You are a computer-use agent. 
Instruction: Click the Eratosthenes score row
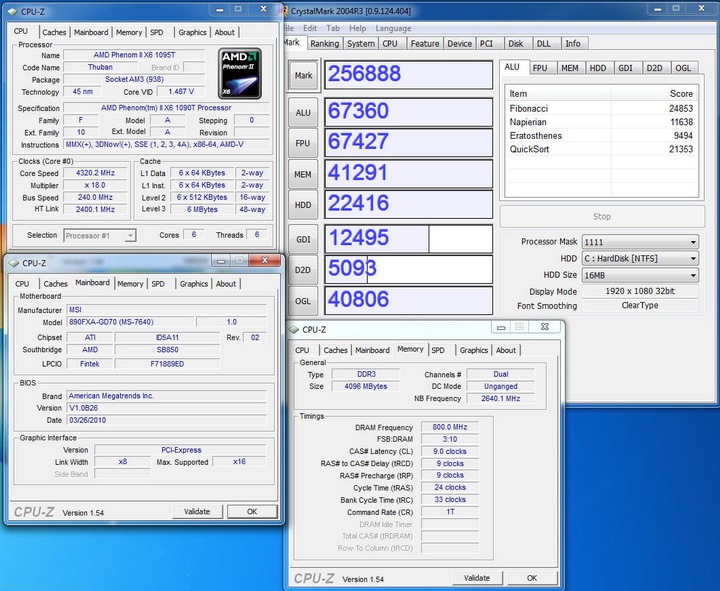tap(601, 135)
